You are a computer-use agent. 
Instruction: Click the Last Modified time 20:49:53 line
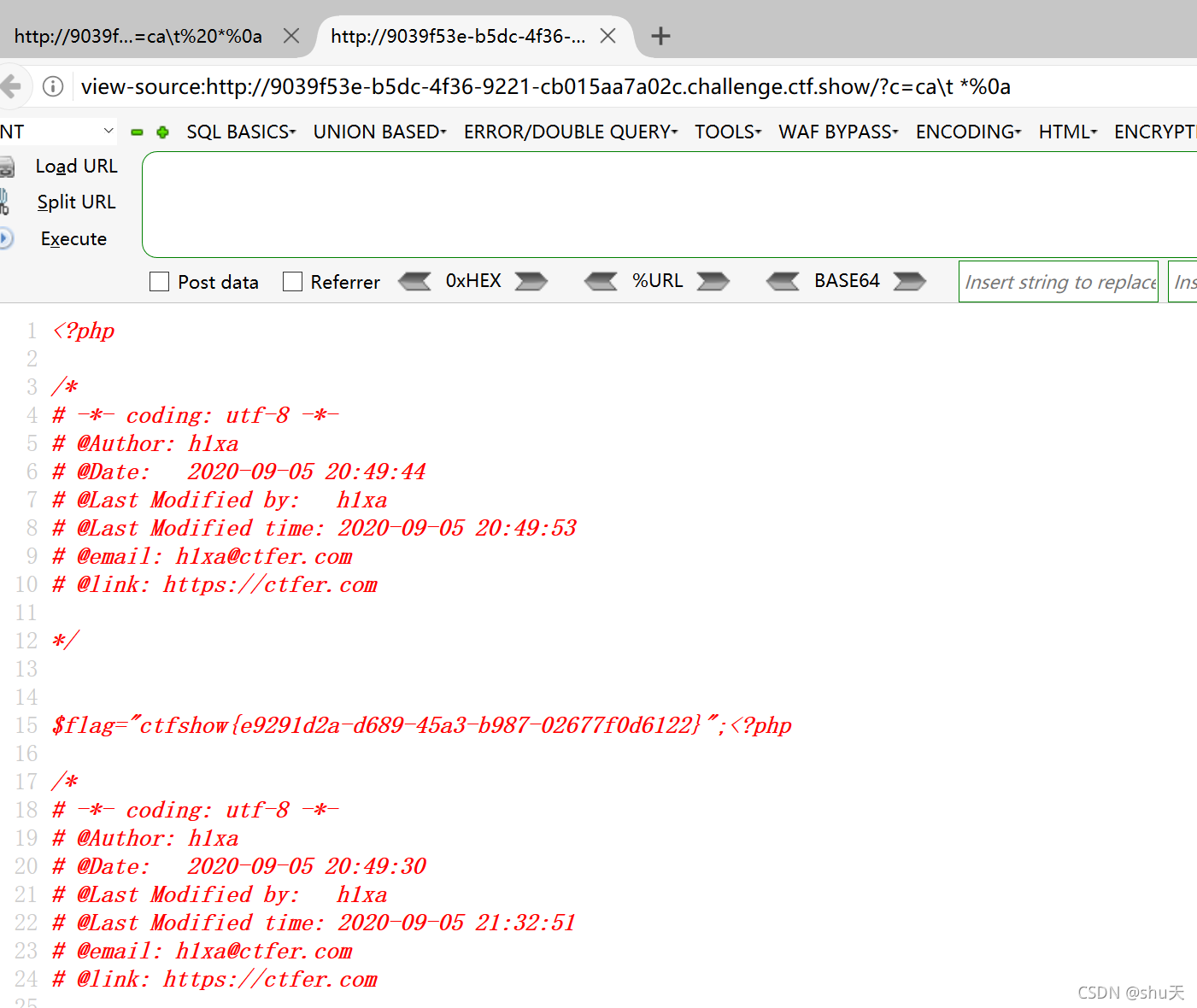coord(314,528)
